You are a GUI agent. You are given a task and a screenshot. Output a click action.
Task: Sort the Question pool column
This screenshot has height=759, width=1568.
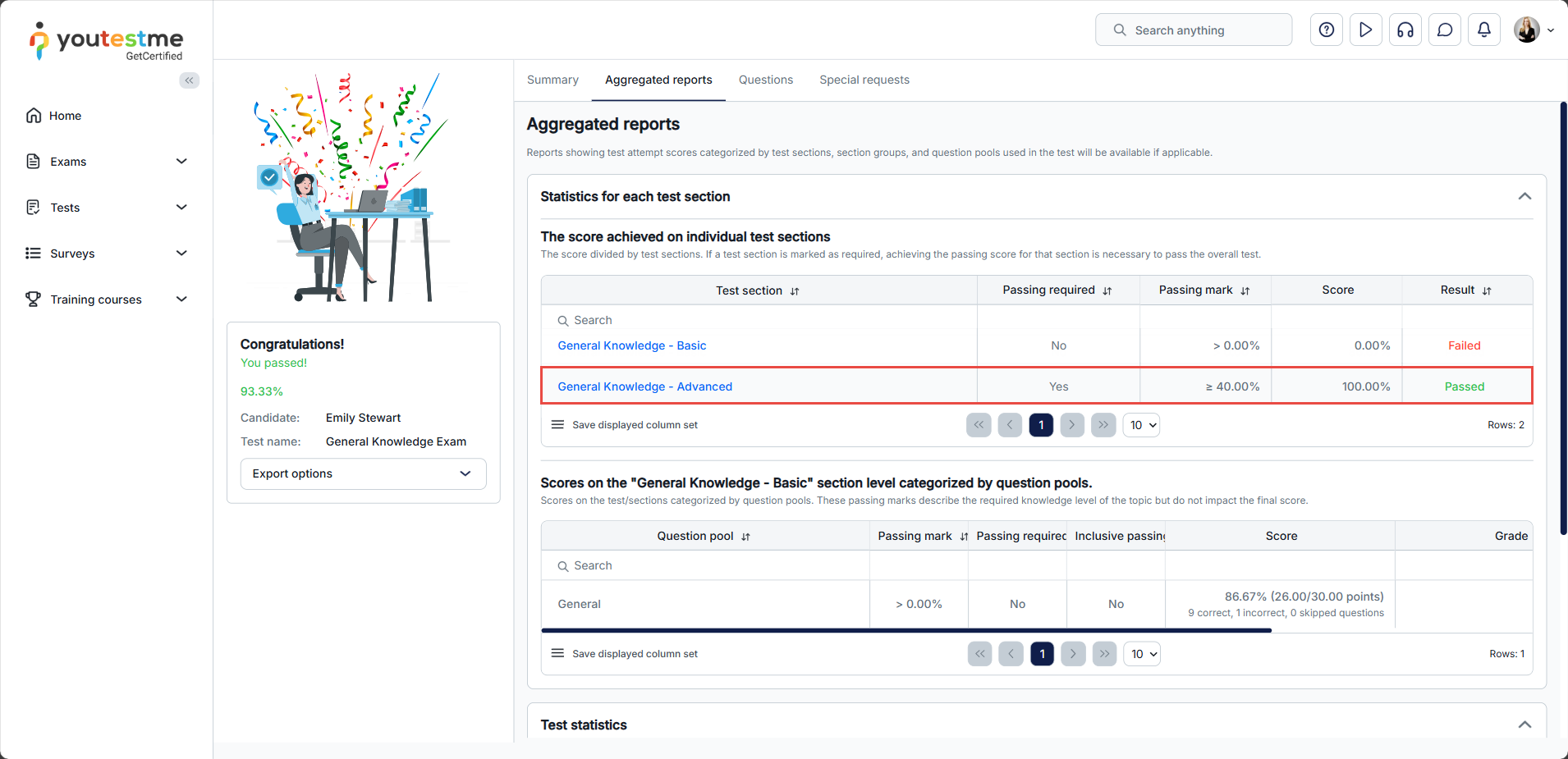745,537
